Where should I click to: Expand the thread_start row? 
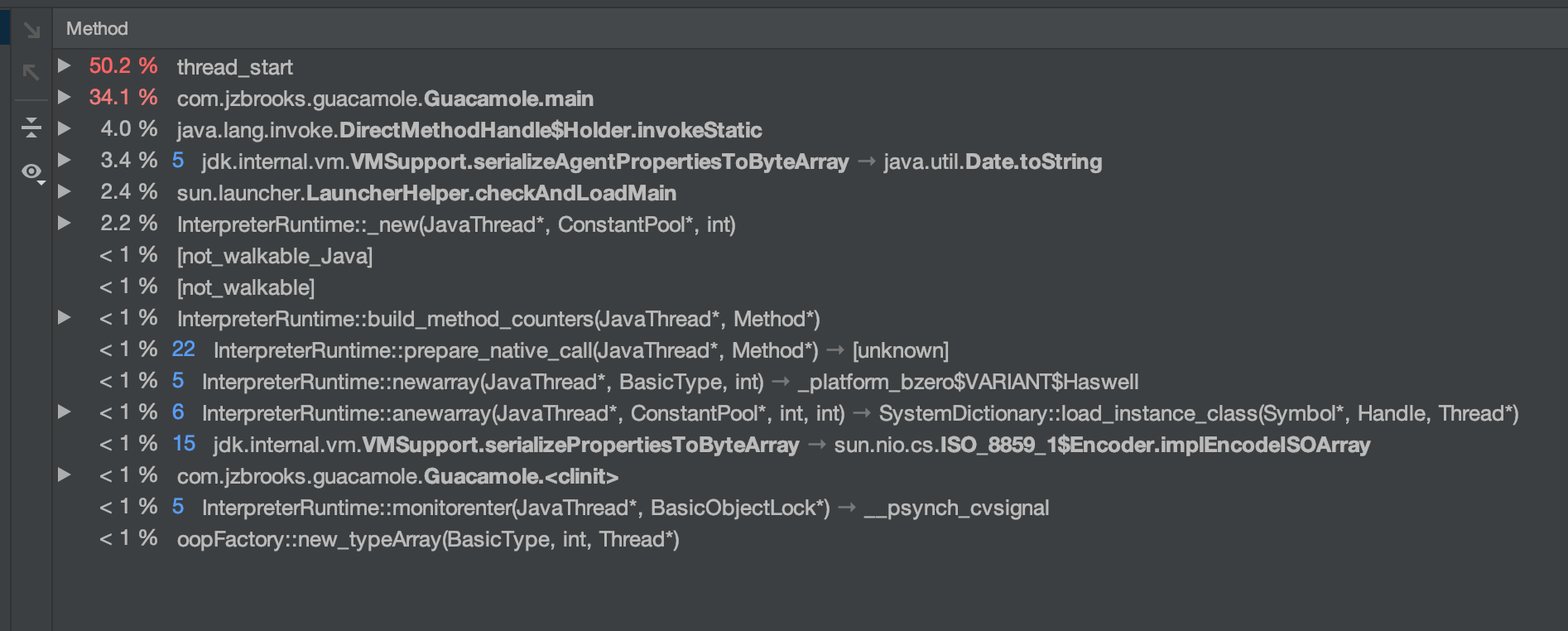click(64, 65)
